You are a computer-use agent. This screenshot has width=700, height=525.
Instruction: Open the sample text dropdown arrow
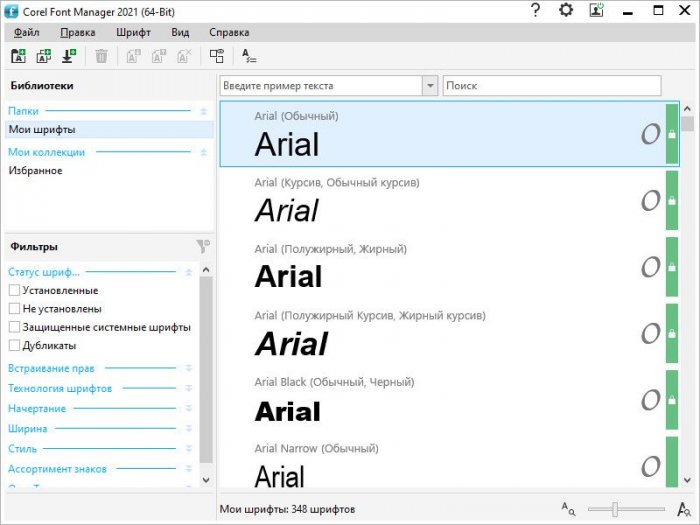[430, 85]
